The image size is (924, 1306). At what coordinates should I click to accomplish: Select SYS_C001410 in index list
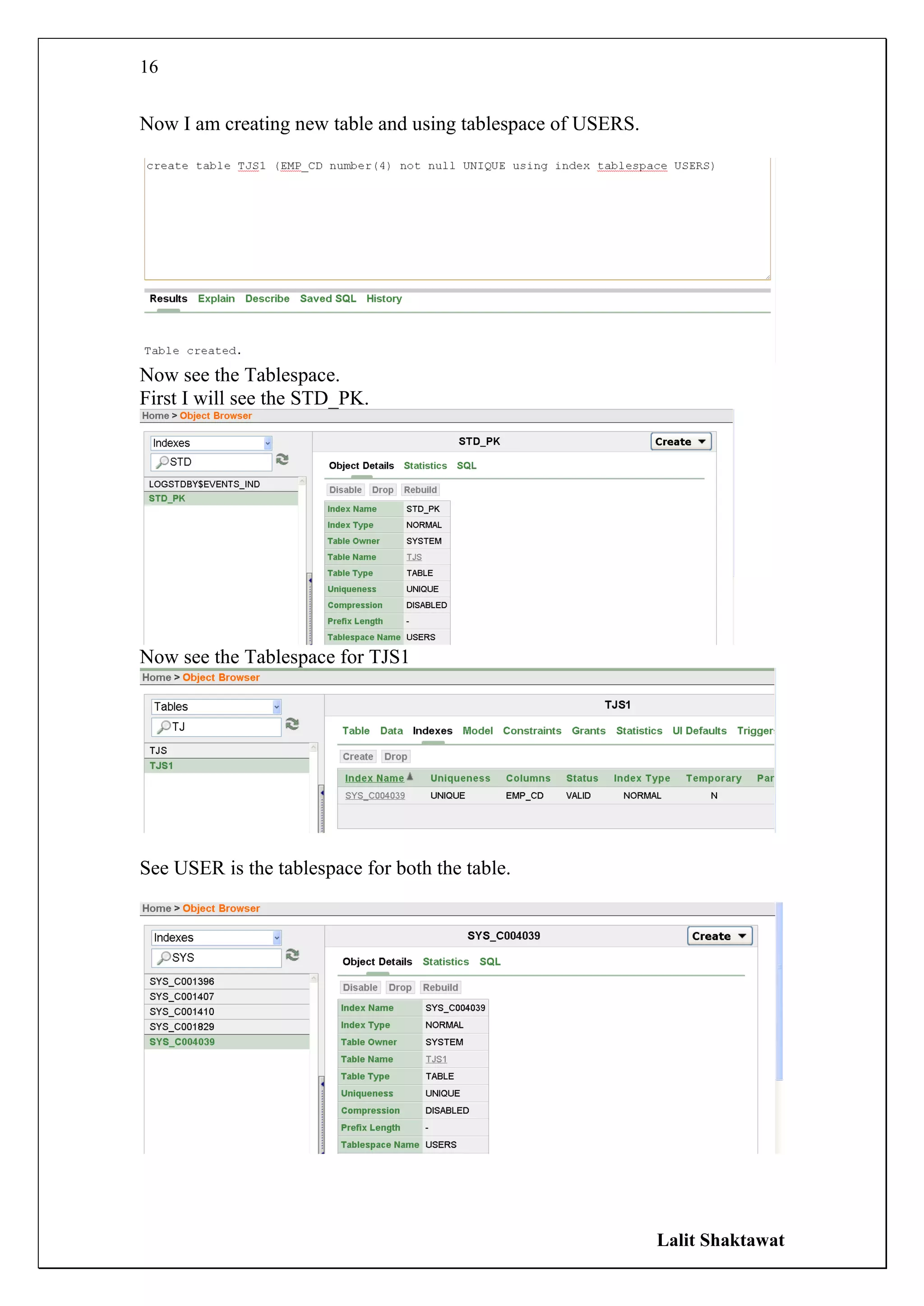(x=226, y=1011)
